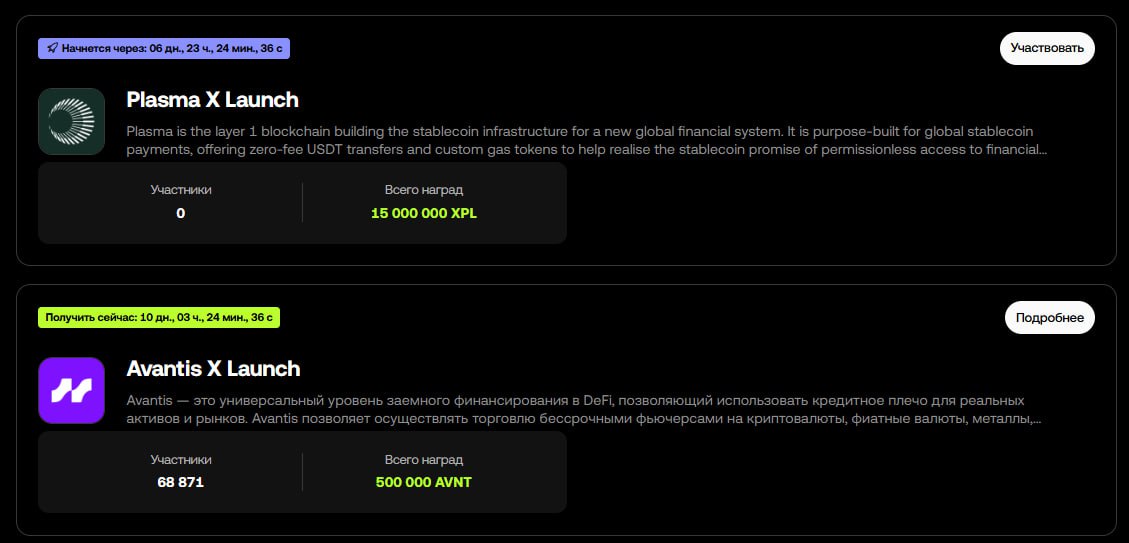Screen dimensions: 1129x543
Task: Click the purple Avantis logo icon
Action: pos(71,390)
